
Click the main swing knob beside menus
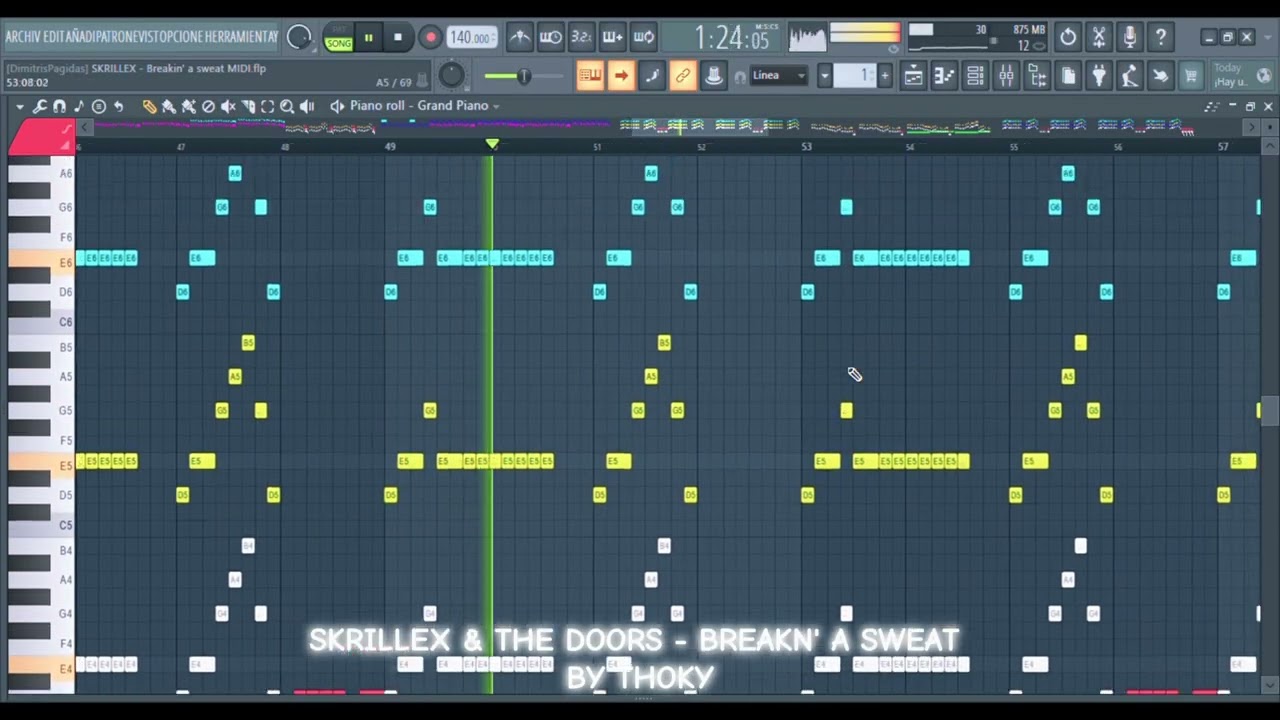point(298,38)
